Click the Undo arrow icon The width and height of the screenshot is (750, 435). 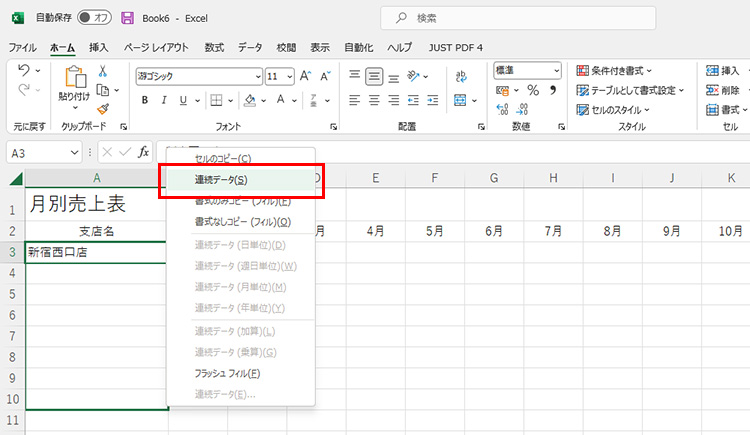[24, 71]
